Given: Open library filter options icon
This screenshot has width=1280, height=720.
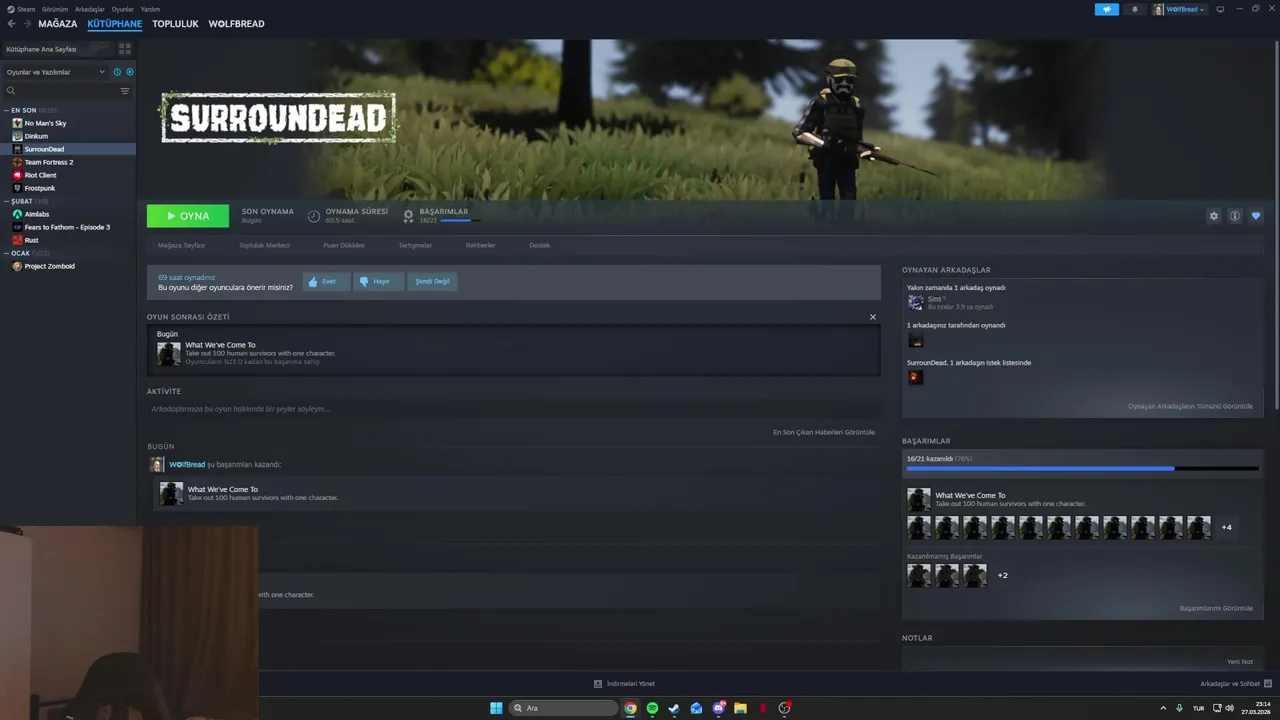Looking at the screenshot, I should pyautogui.click(x=125, y=91).
